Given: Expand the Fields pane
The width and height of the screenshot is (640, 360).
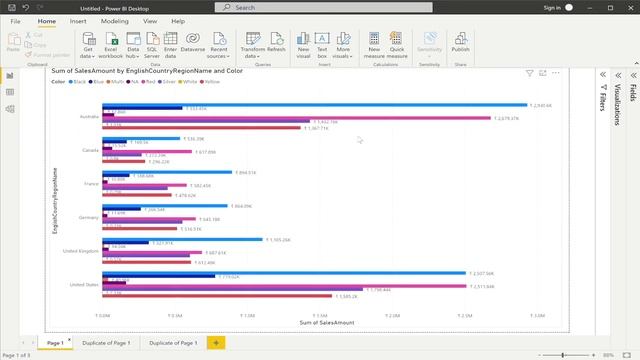Looking at the screenshot, I should pos(633,76).
